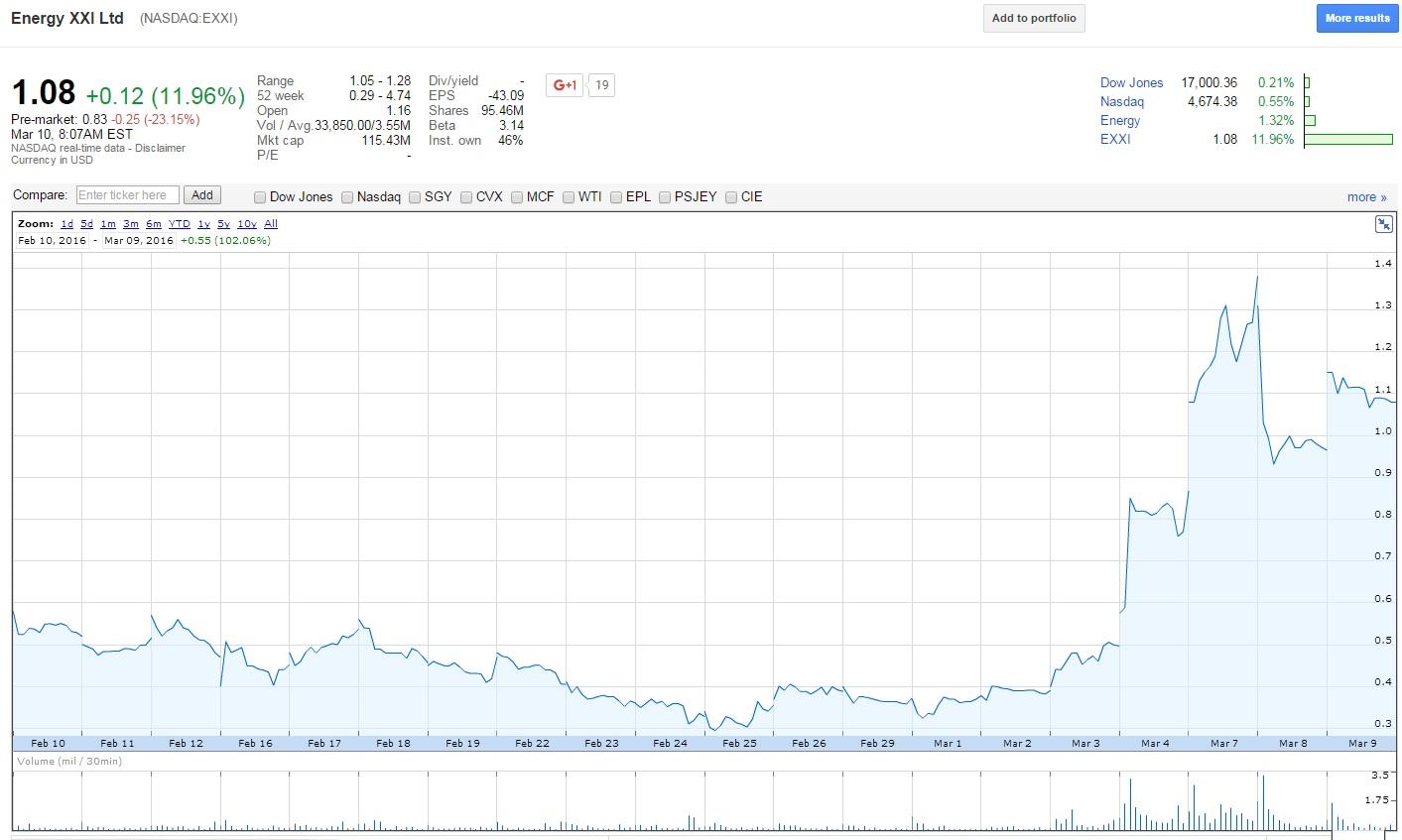The height and width of the screenshot is (840, 1402).
Task: Show All chart history
Action: pyautogui.click(x=271, y=224)
